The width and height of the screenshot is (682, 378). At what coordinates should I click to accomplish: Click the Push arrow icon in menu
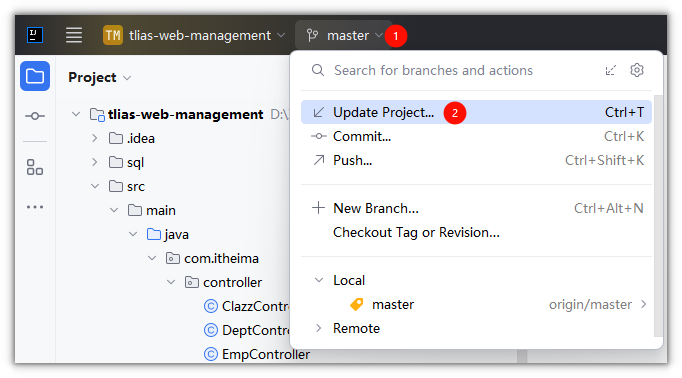pos(319,160)
